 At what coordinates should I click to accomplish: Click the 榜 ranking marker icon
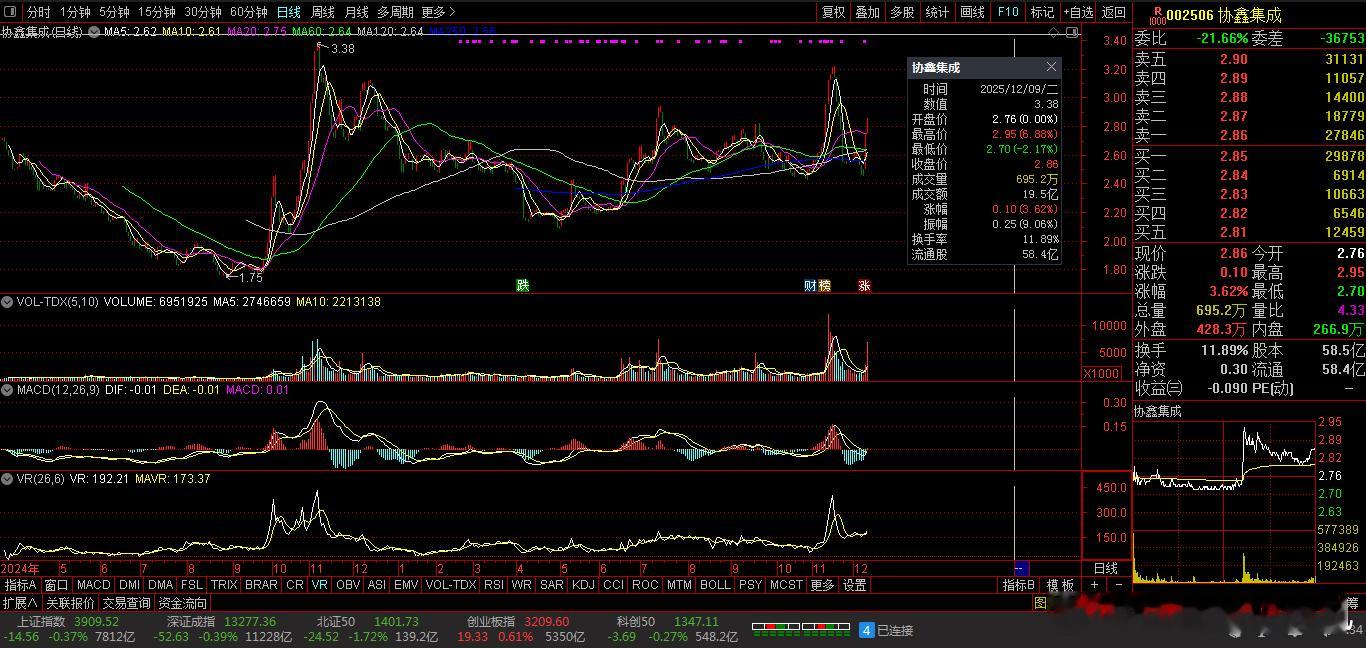[x=824, y=285]
